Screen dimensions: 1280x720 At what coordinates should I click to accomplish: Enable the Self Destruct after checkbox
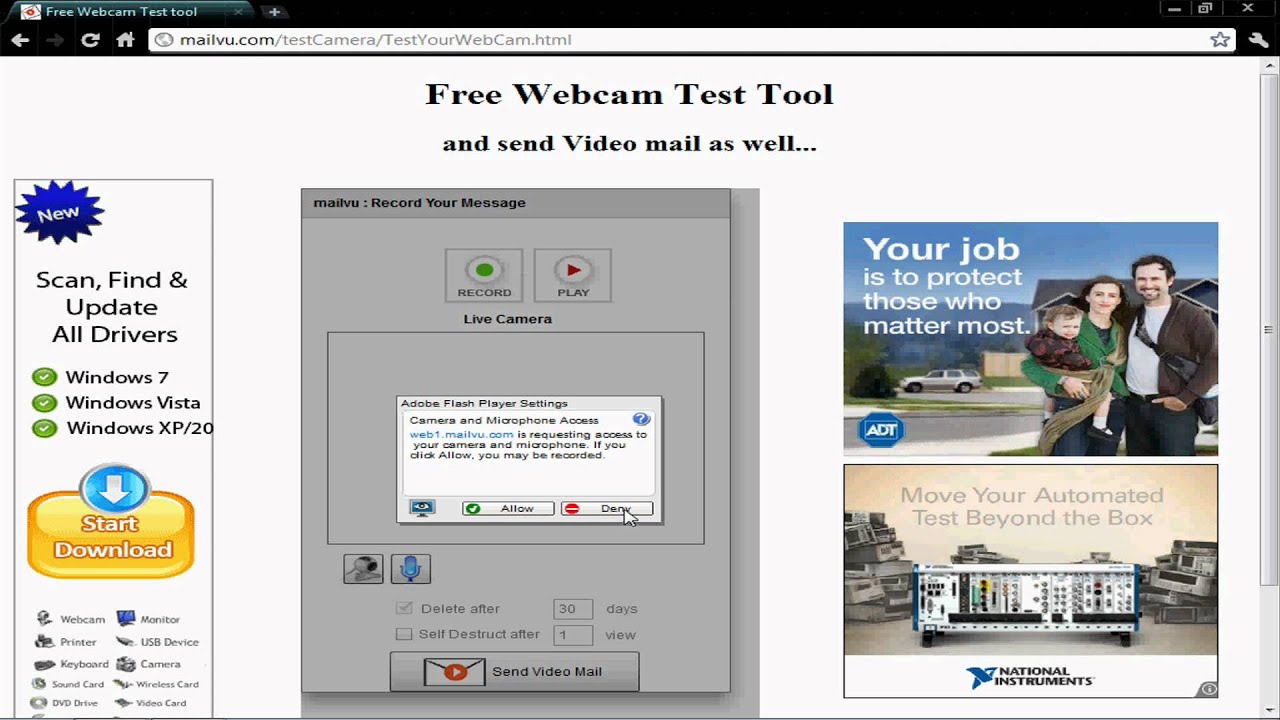404,634
